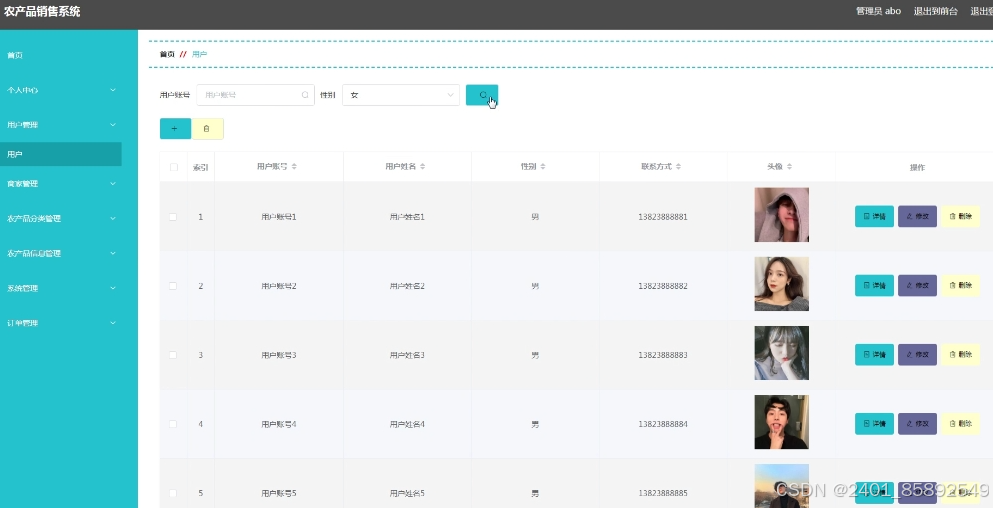Viewport: 993px width, 508px height.
Task: Sort table by 联系方式 column
Action: (x=678, y=167)
